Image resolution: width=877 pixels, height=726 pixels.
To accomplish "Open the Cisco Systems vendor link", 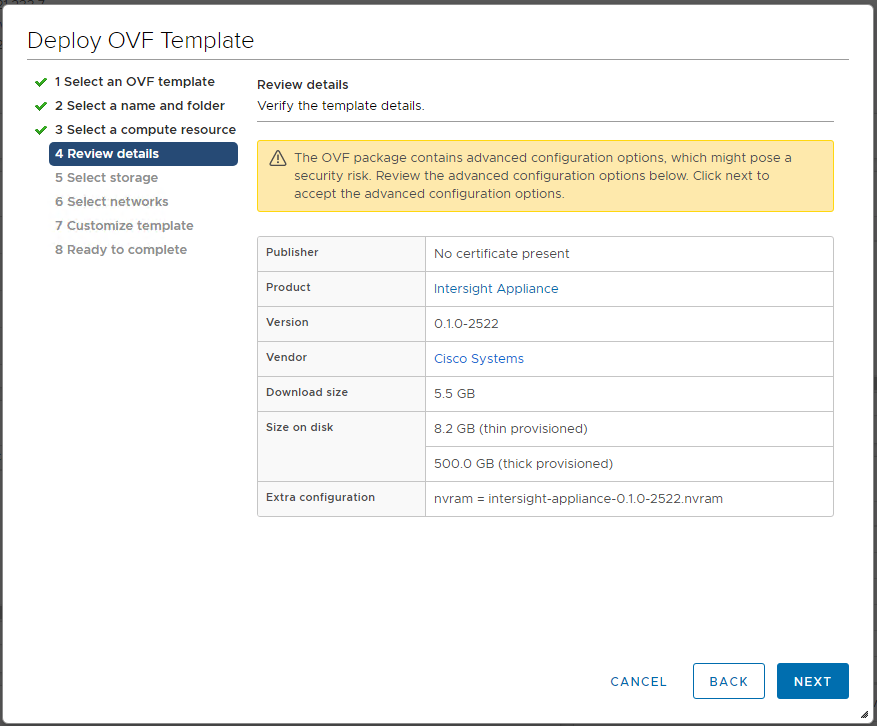I will tap(478, 359).
